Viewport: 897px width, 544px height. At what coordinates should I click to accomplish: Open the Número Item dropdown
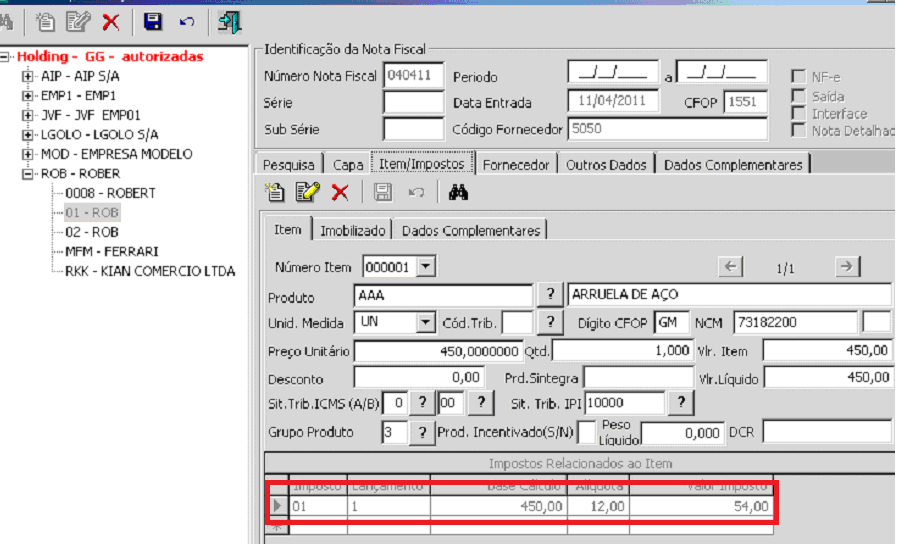[x=427, y=266]
